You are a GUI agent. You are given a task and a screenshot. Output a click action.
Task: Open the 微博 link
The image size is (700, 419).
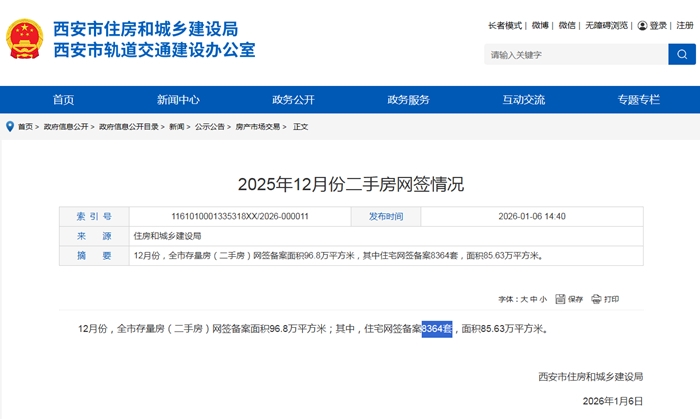click(540, 25)
